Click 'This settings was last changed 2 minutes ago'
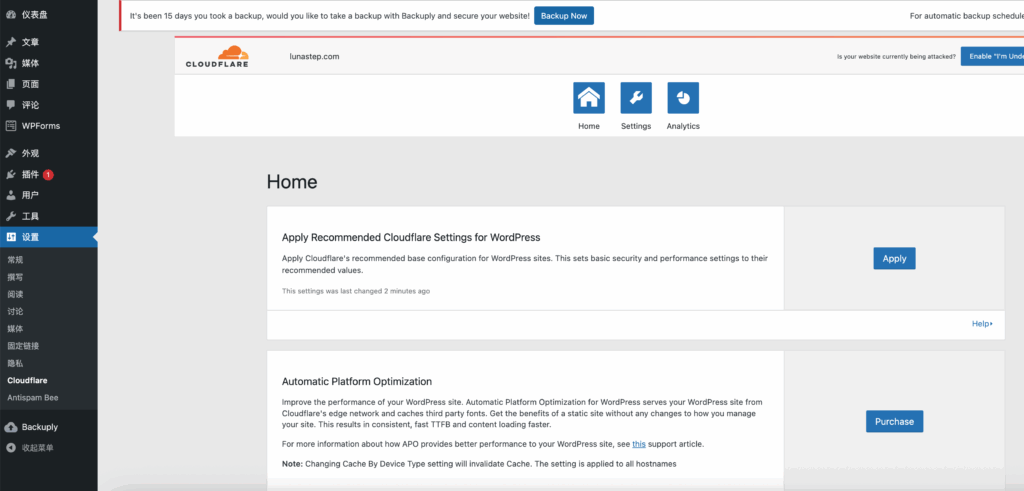The image size is (1024, 491). [x=356, y=291]
